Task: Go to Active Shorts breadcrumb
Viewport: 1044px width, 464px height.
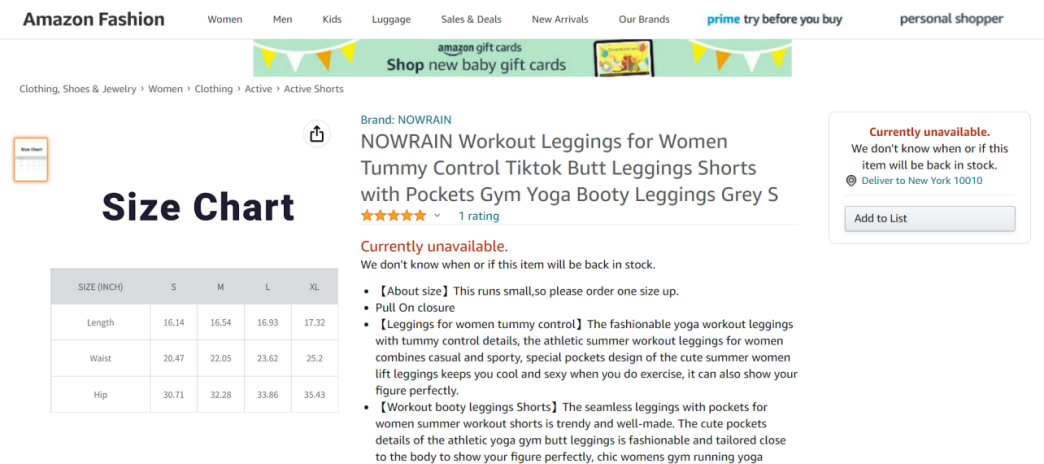Action: pyautogui.click(x=313, y=89)
